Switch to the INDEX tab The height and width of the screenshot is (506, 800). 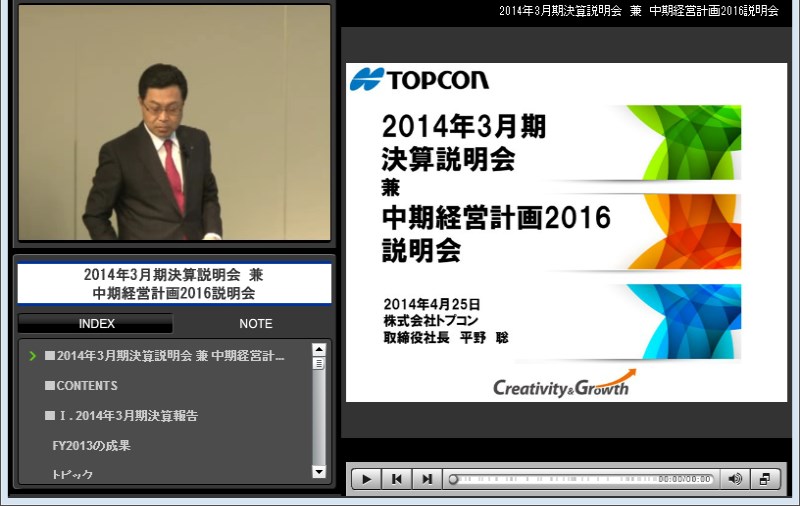click(95, 323)
